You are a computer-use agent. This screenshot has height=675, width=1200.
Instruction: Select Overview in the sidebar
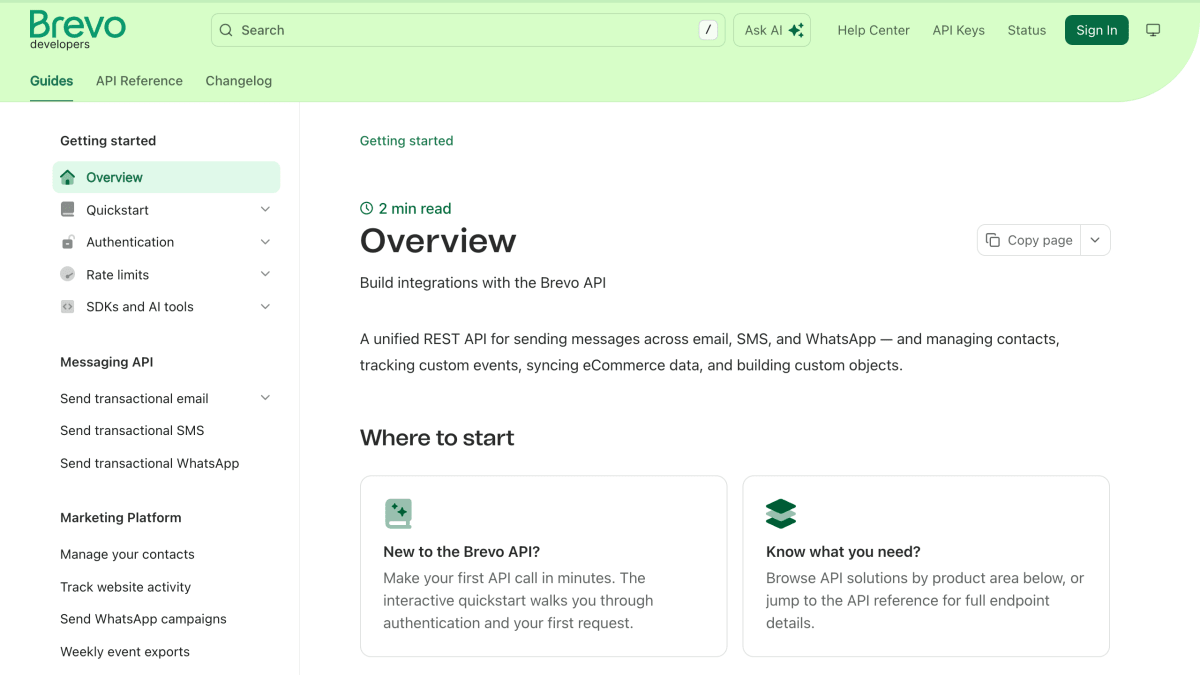coord(166,177)
